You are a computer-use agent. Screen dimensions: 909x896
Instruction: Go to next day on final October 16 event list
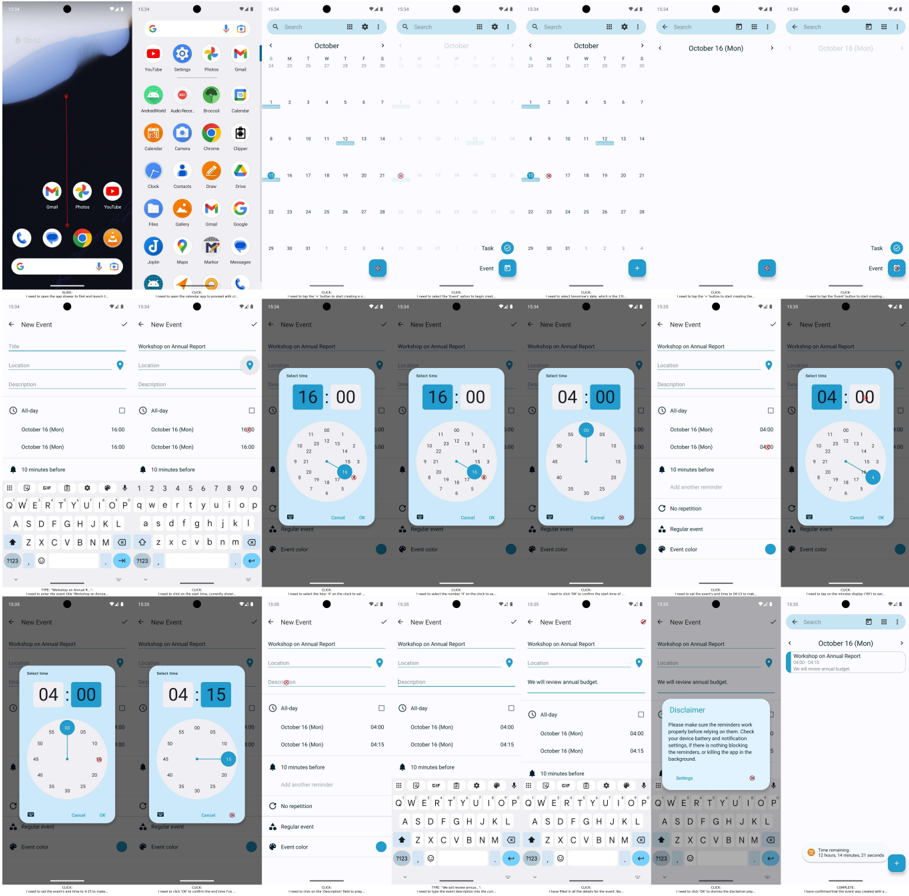click(x=901, y=643)
